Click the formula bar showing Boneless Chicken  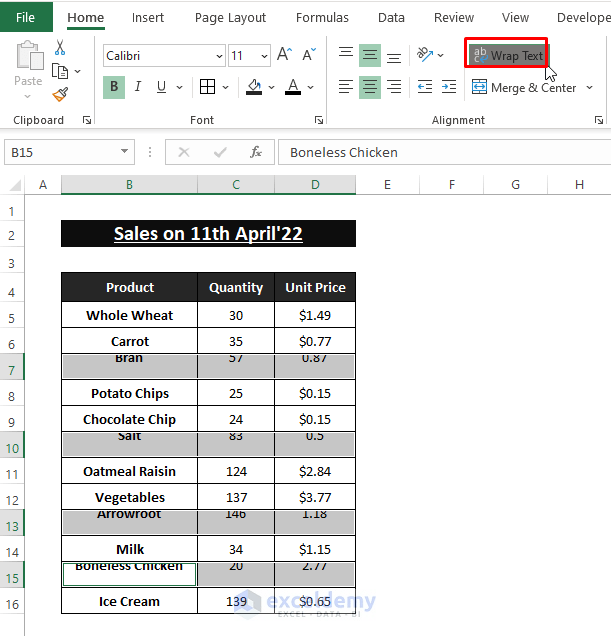445,153
